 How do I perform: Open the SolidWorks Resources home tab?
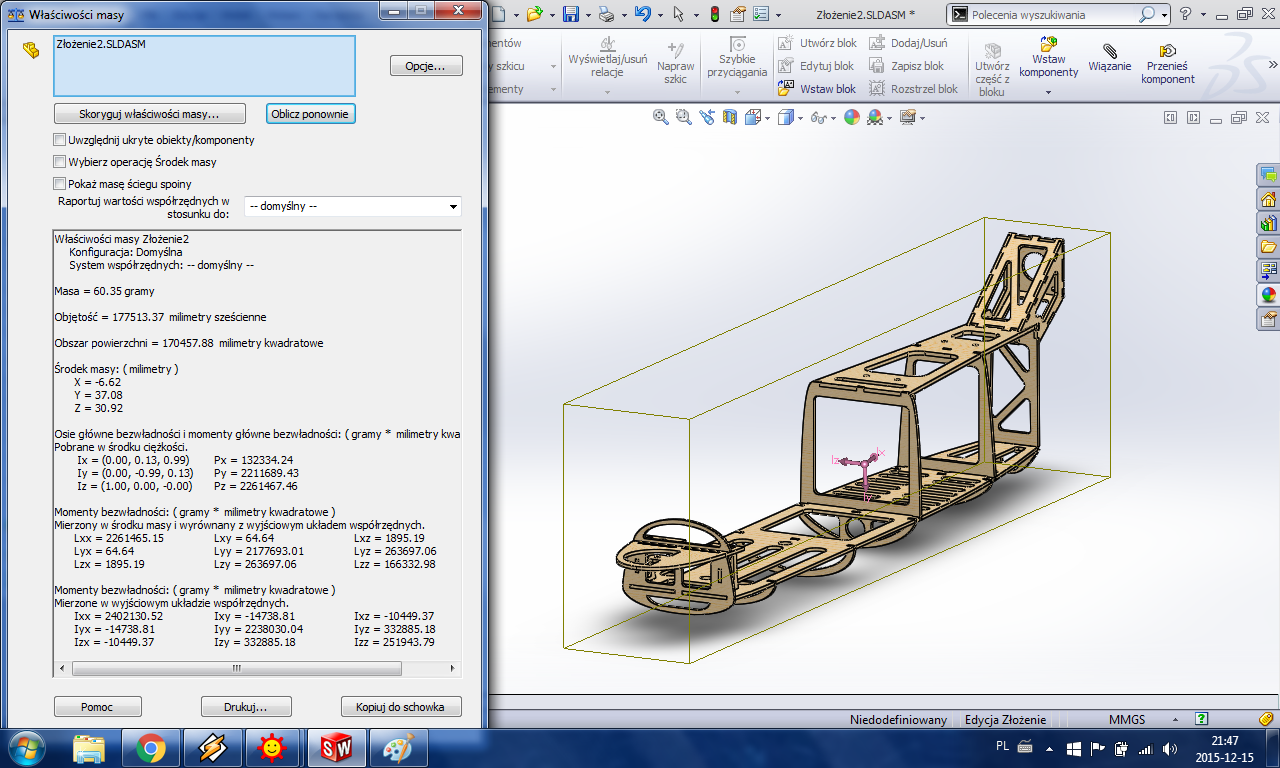pos(1268,199)
